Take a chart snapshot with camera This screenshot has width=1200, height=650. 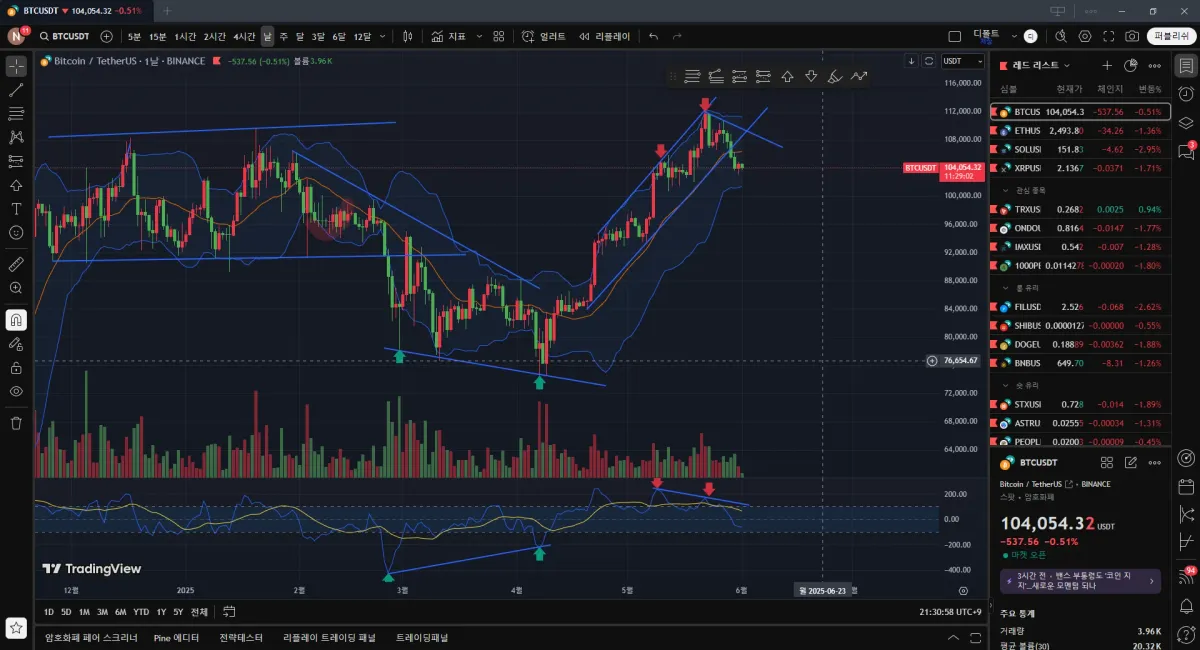(x=1132, y=36)
